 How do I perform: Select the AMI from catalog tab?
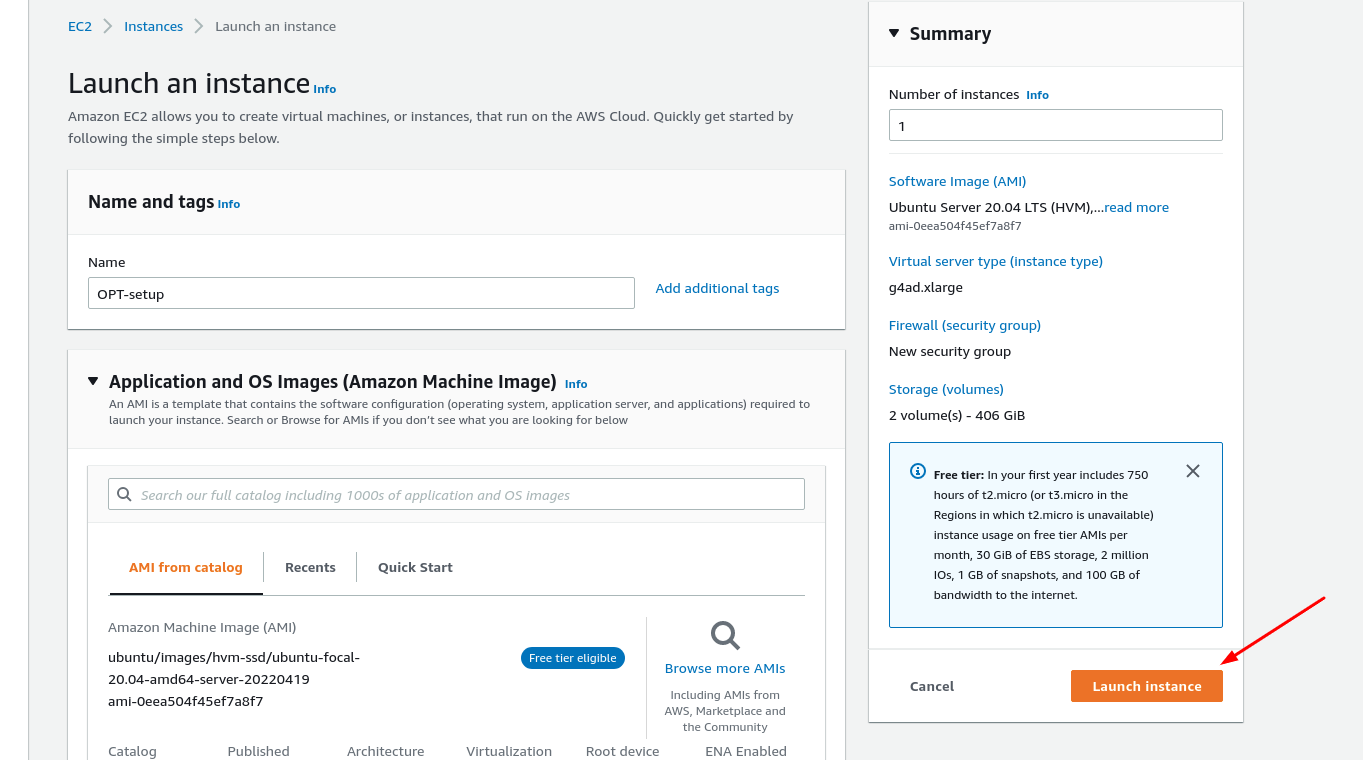(x=186, y=567)
